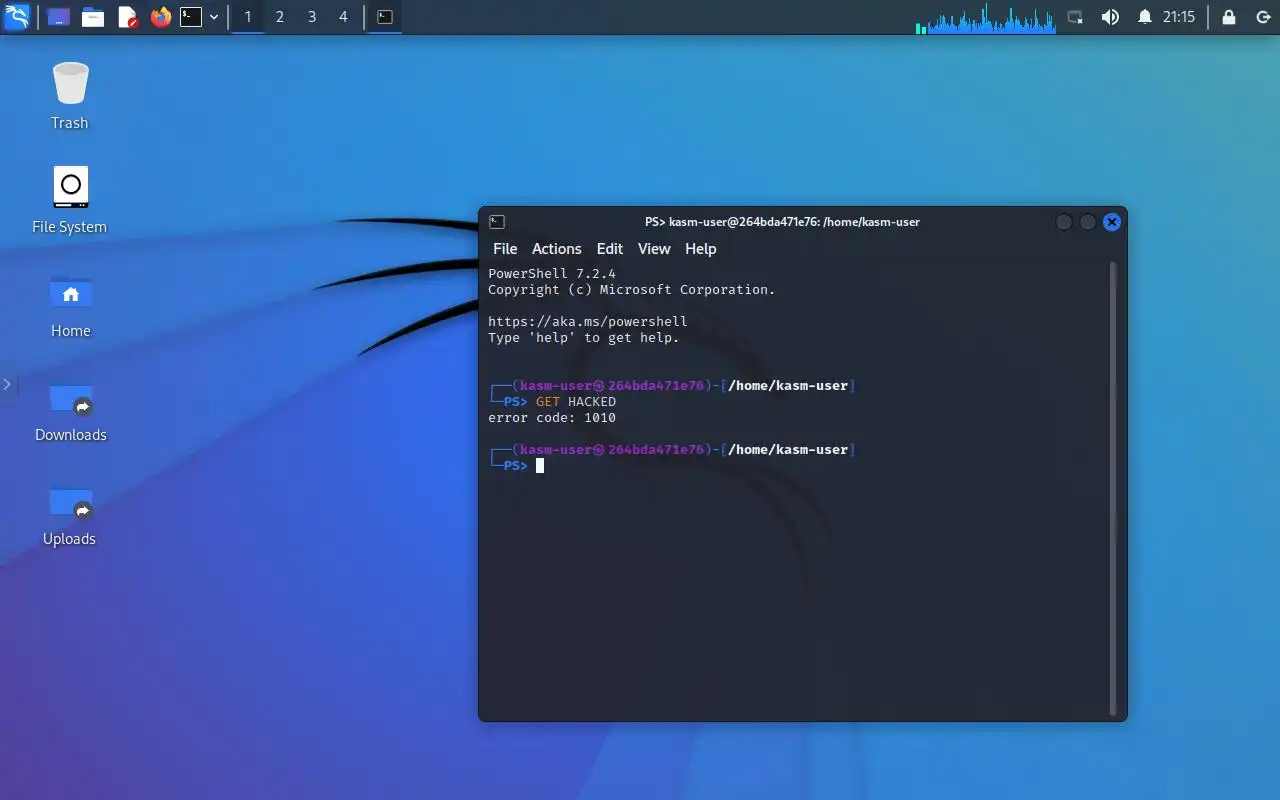
Task: Lock the screen with padlock icon
Action: coord(1229,17)
